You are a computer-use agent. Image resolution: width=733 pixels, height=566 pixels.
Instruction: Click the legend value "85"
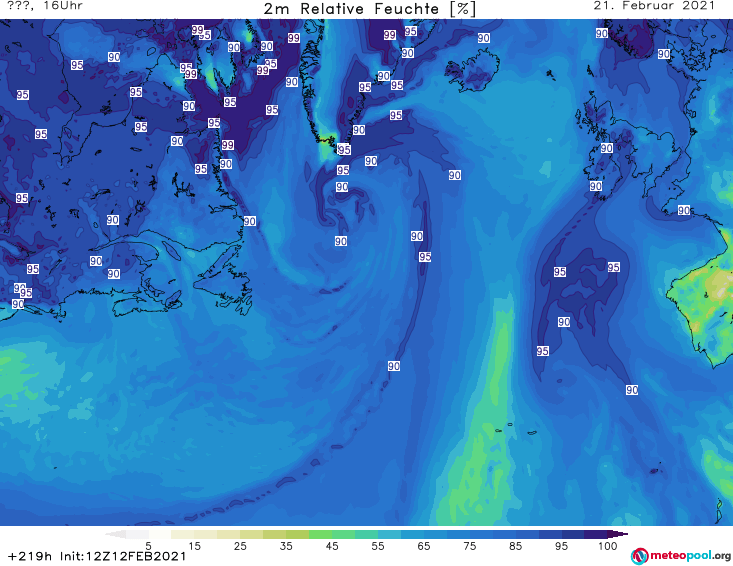516,546
